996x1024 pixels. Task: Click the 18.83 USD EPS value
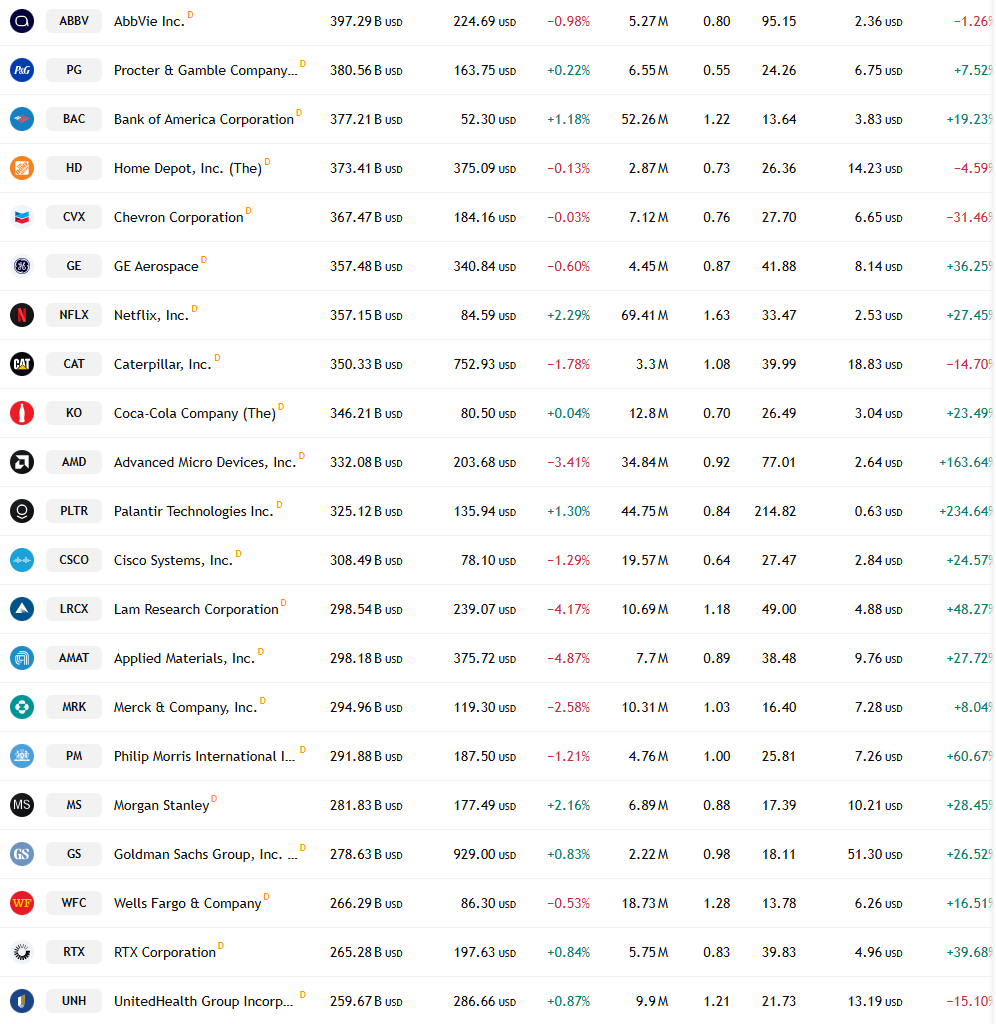click(875, 364)
